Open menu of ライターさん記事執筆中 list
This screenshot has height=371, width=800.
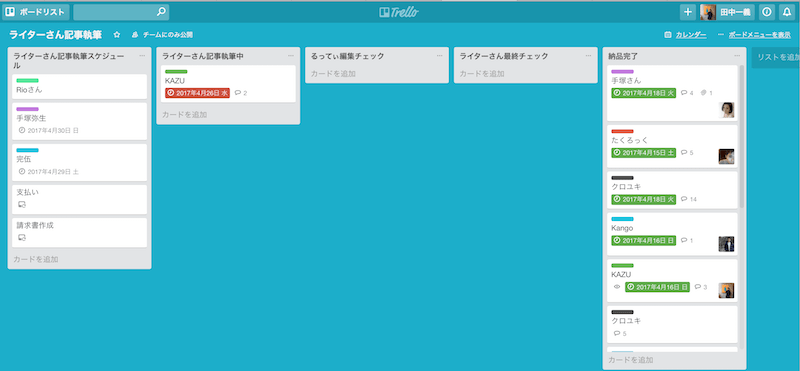pyautogui.click(x=291, y=56)
